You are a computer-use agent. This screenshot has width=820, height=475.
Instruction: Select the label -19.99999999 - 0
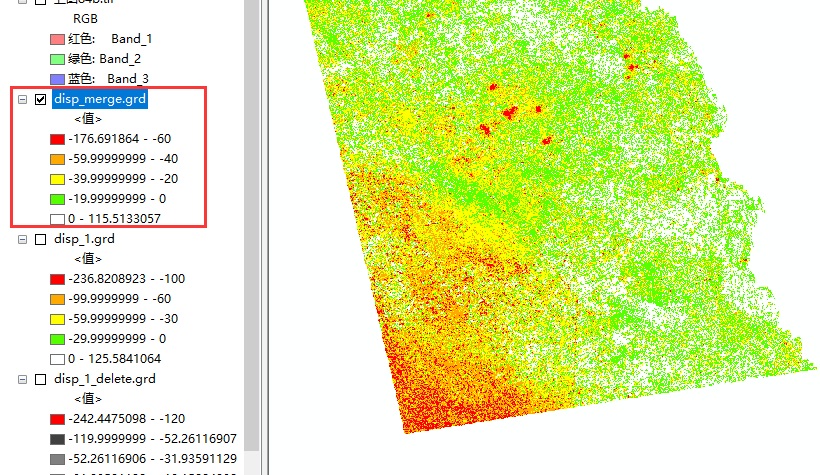(x=117, y=199)
